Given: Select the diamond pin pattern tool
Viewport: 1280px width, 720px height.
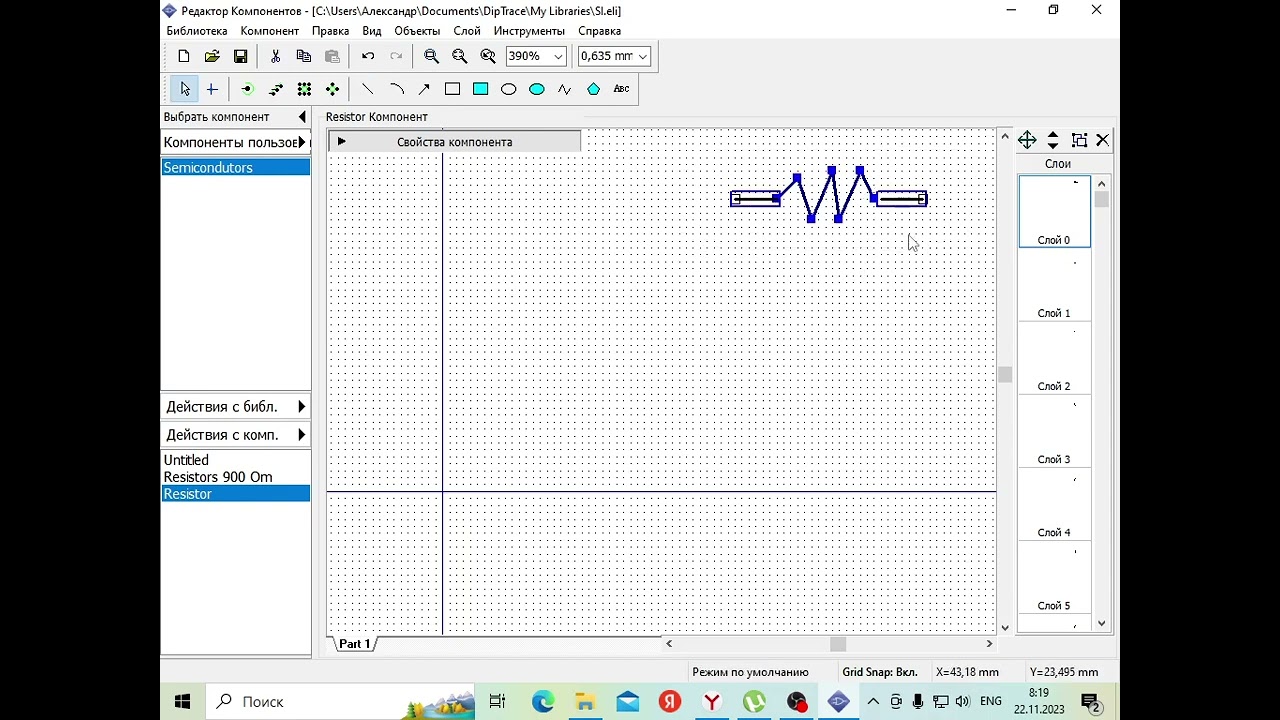Looking at the screenshot, I should [x=332, y=89].
